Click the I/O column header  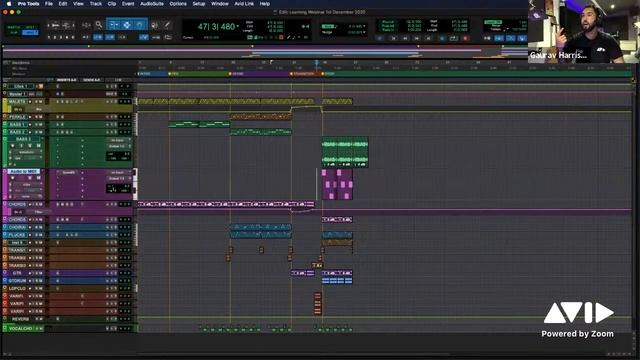point(118,80)
